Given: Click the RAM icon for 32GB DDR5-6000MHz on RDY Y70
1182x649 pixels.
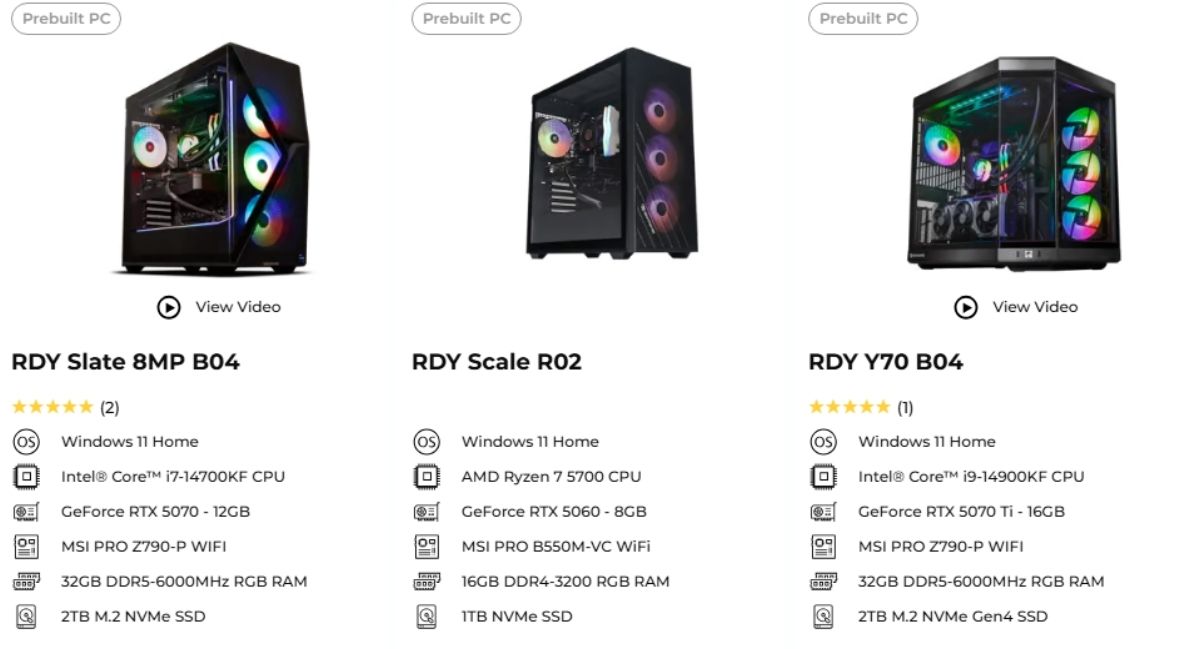Looking at the screenshot, I should 822,581.
